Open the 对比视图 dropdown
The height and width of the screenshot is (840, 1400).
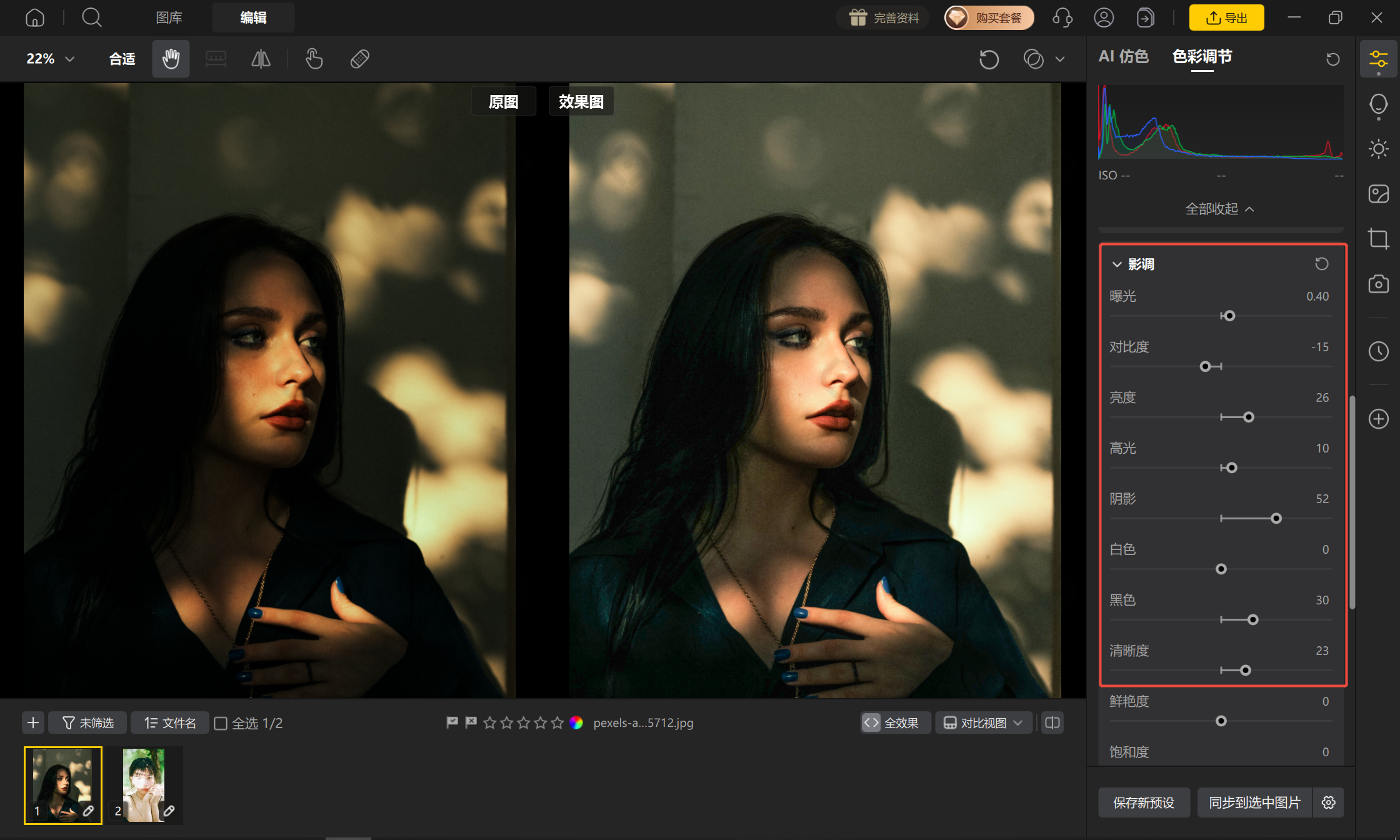(983, 723)
